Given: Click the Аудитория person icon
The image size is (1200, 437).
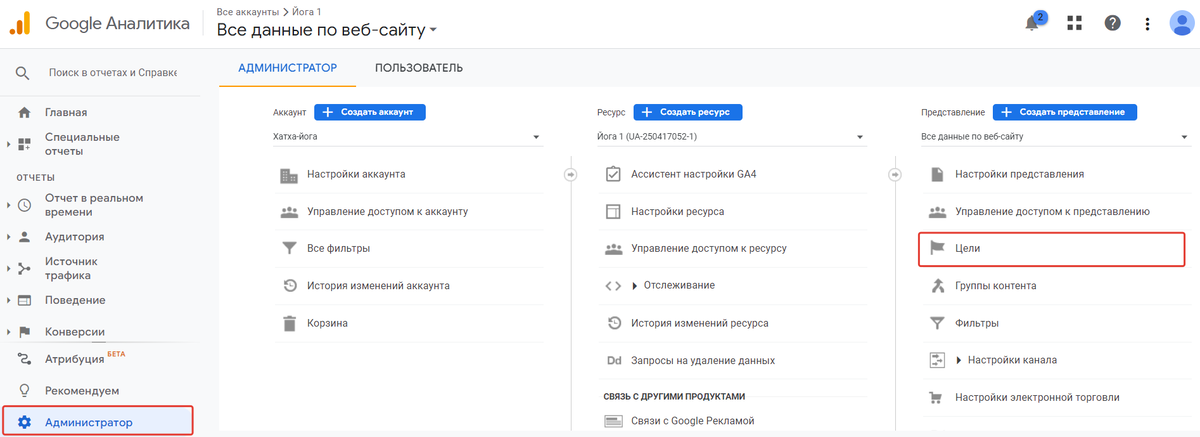Looking at the screenshot, I should pyautogui.click(x=24, y=237).
